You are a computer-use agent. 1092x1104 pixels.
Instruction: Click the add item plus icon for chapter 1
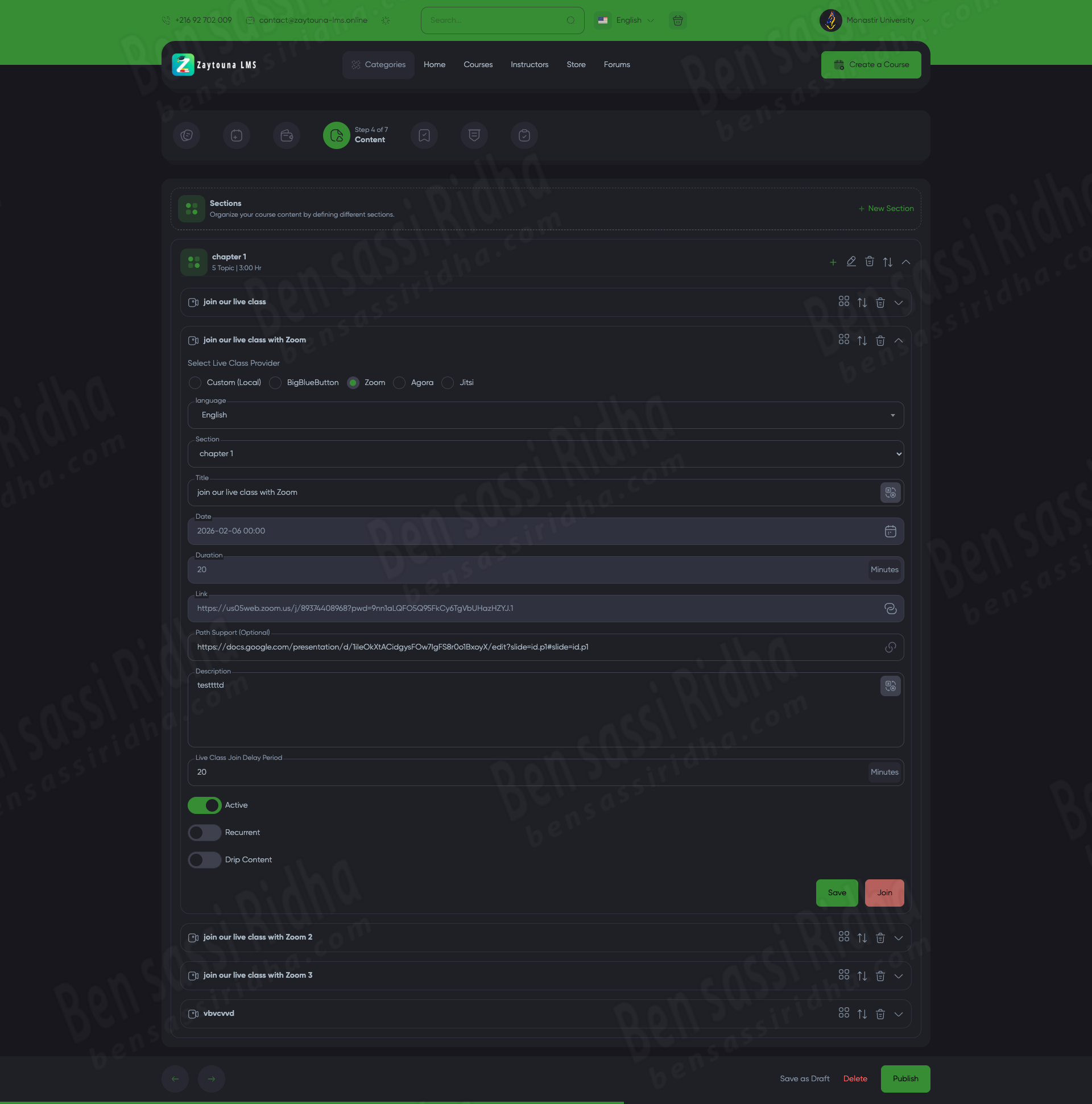[833, 262]
